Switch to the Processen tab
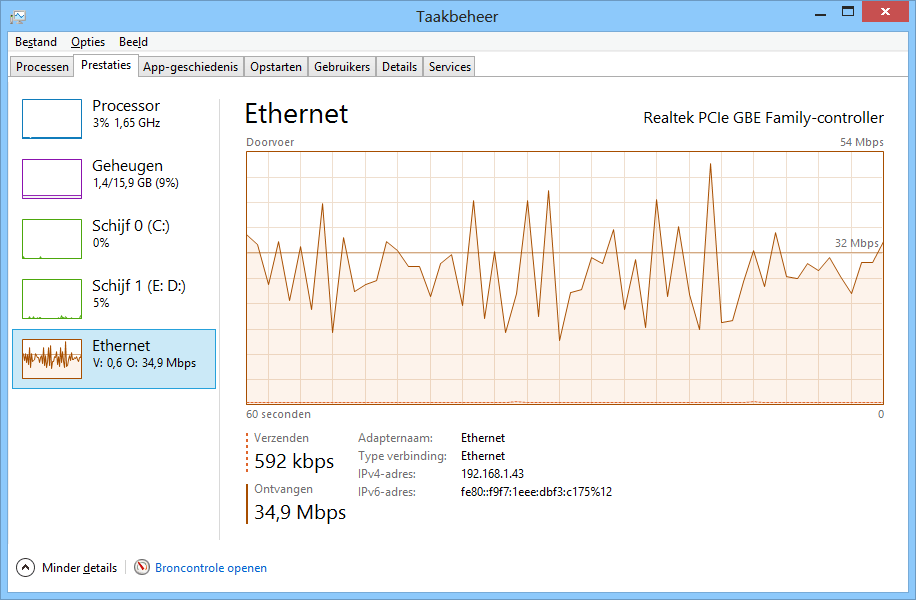 click(43, 67)
